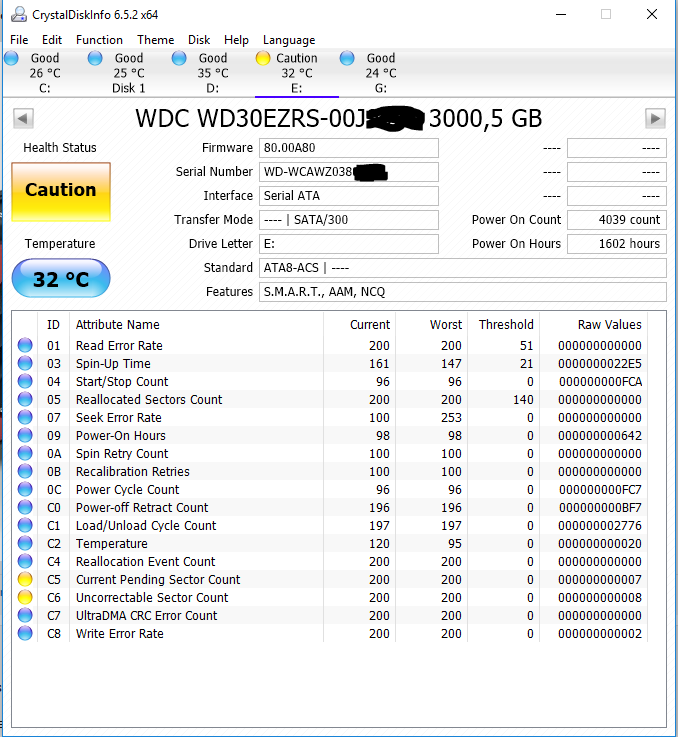Click the Attribute Name column header
Viewport: 678px width, 737px height.
click(x=197, y=325)
